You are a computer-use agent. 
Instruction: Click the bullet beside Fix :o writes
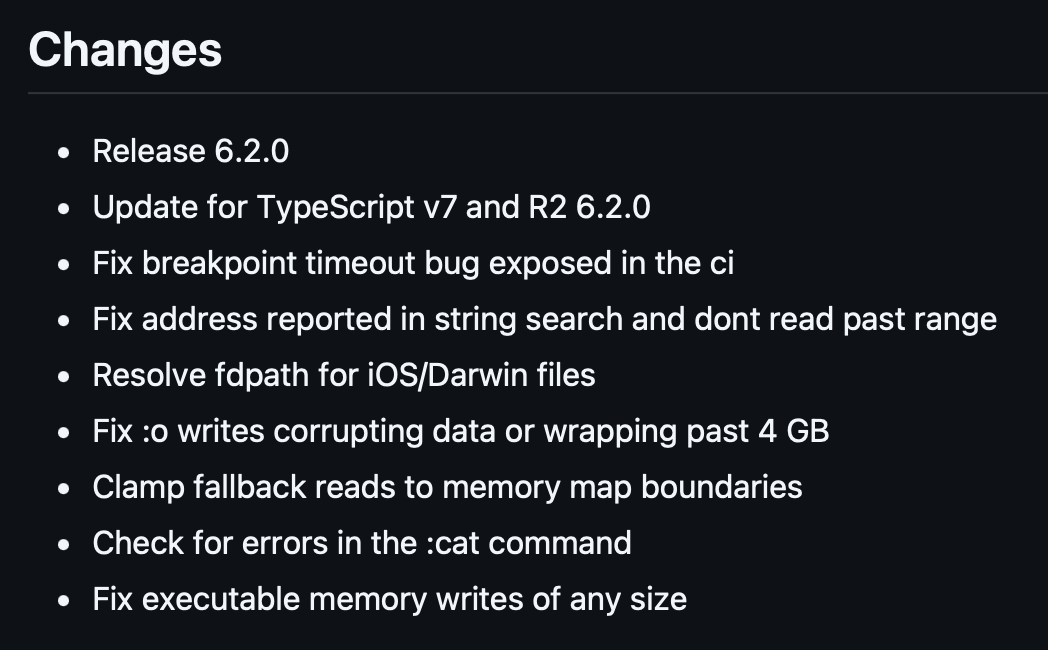click(x=63, y=433)
